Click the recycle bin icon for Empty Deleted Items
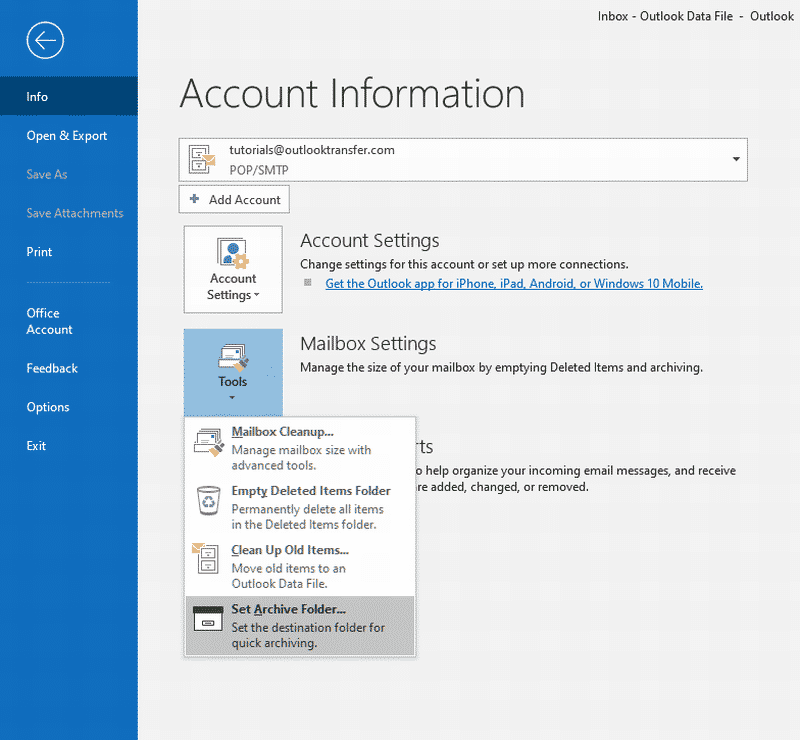800x740 pixels. tap(209, 501)
